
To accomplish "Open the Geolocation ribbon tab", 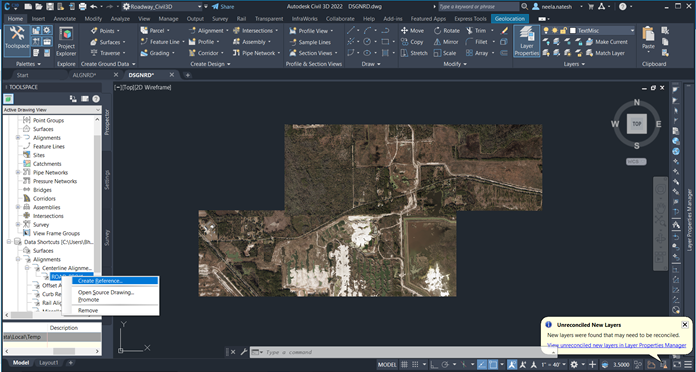I will click(x=510, y=19).
